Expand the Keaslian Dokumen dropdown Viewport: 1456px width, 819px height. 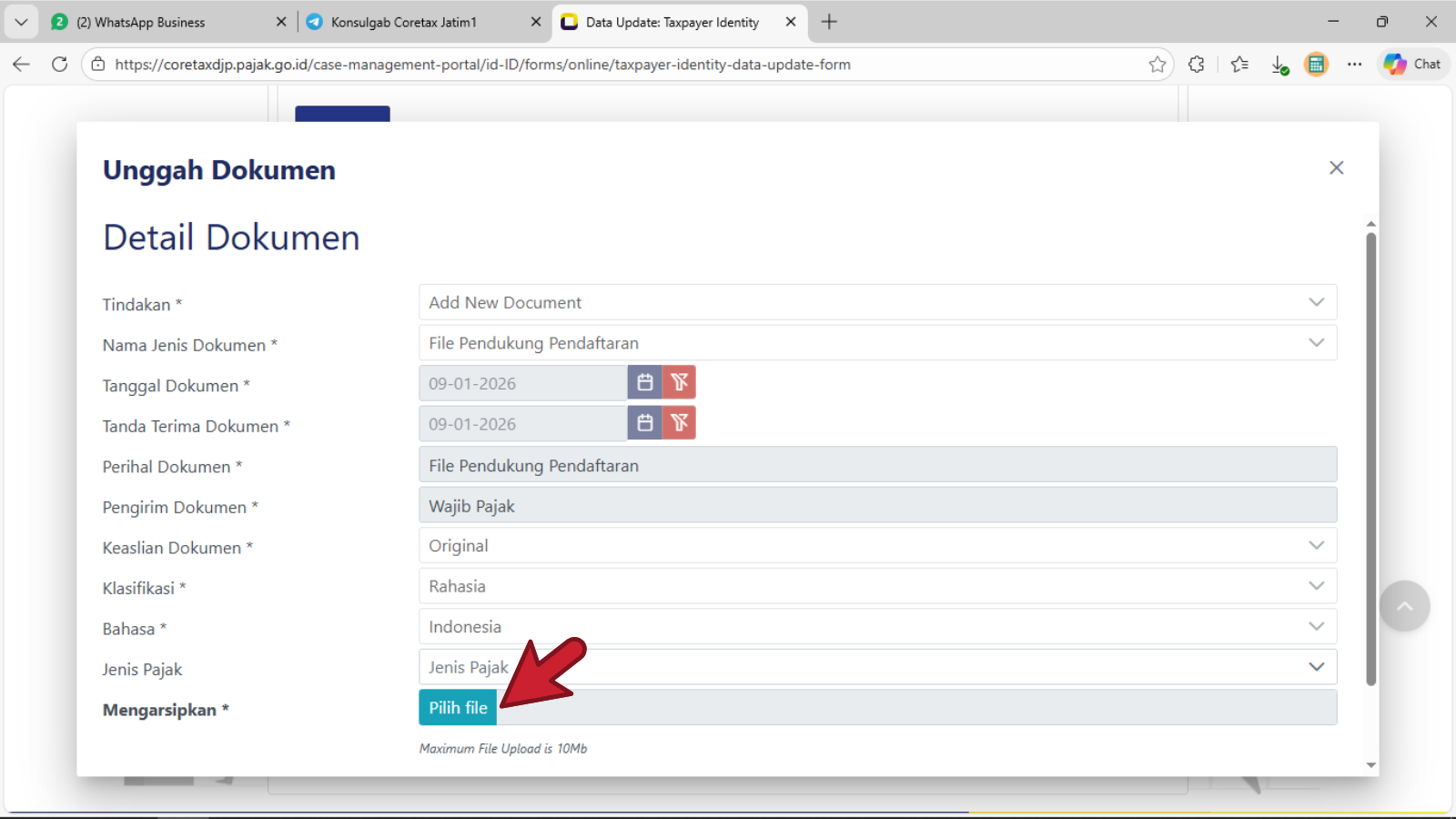pyautogui.click(x=877, y=546)
